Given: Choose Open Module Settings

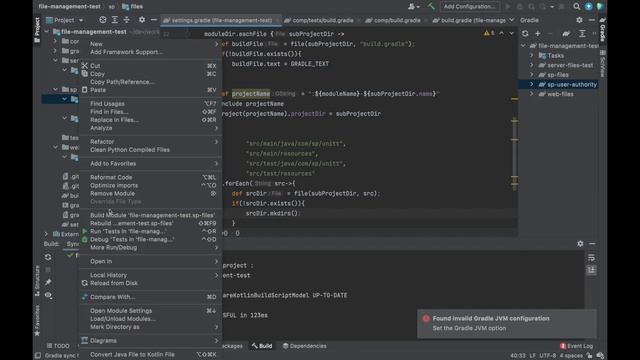Looking at the screenshot, I should [150, 311].
